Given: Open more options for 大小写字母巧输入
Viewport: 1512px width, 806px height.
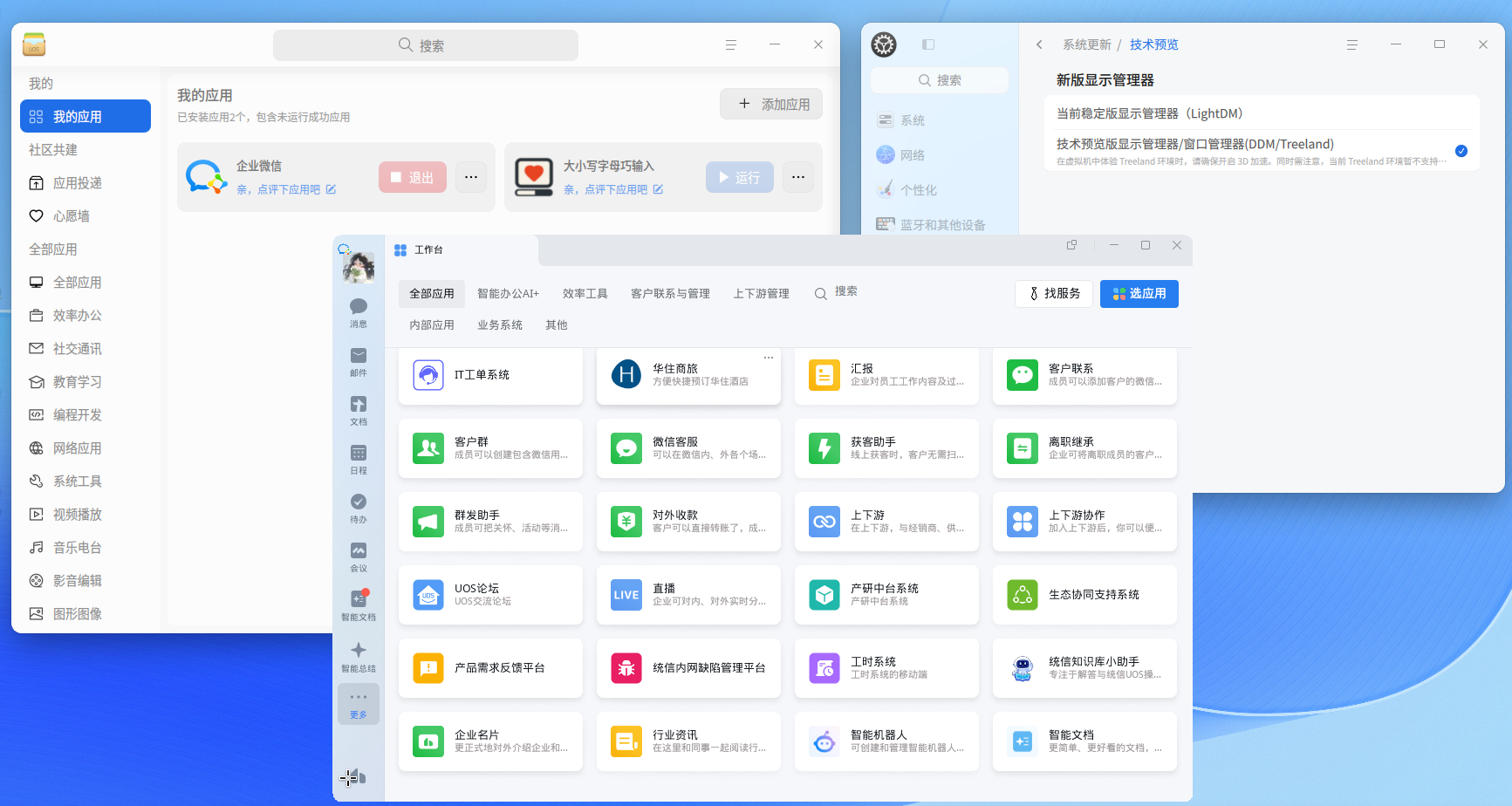Looking at the screenshot, I should (x=798, y=177).
